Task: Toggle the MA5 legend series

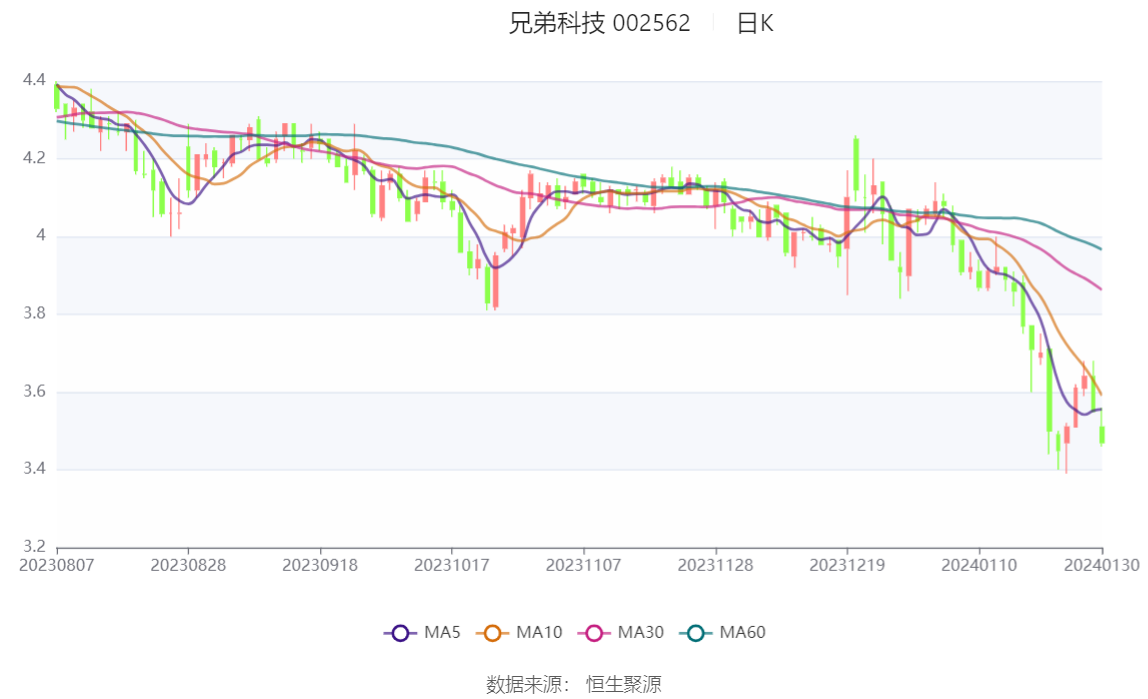Action: tap(422, 632)
